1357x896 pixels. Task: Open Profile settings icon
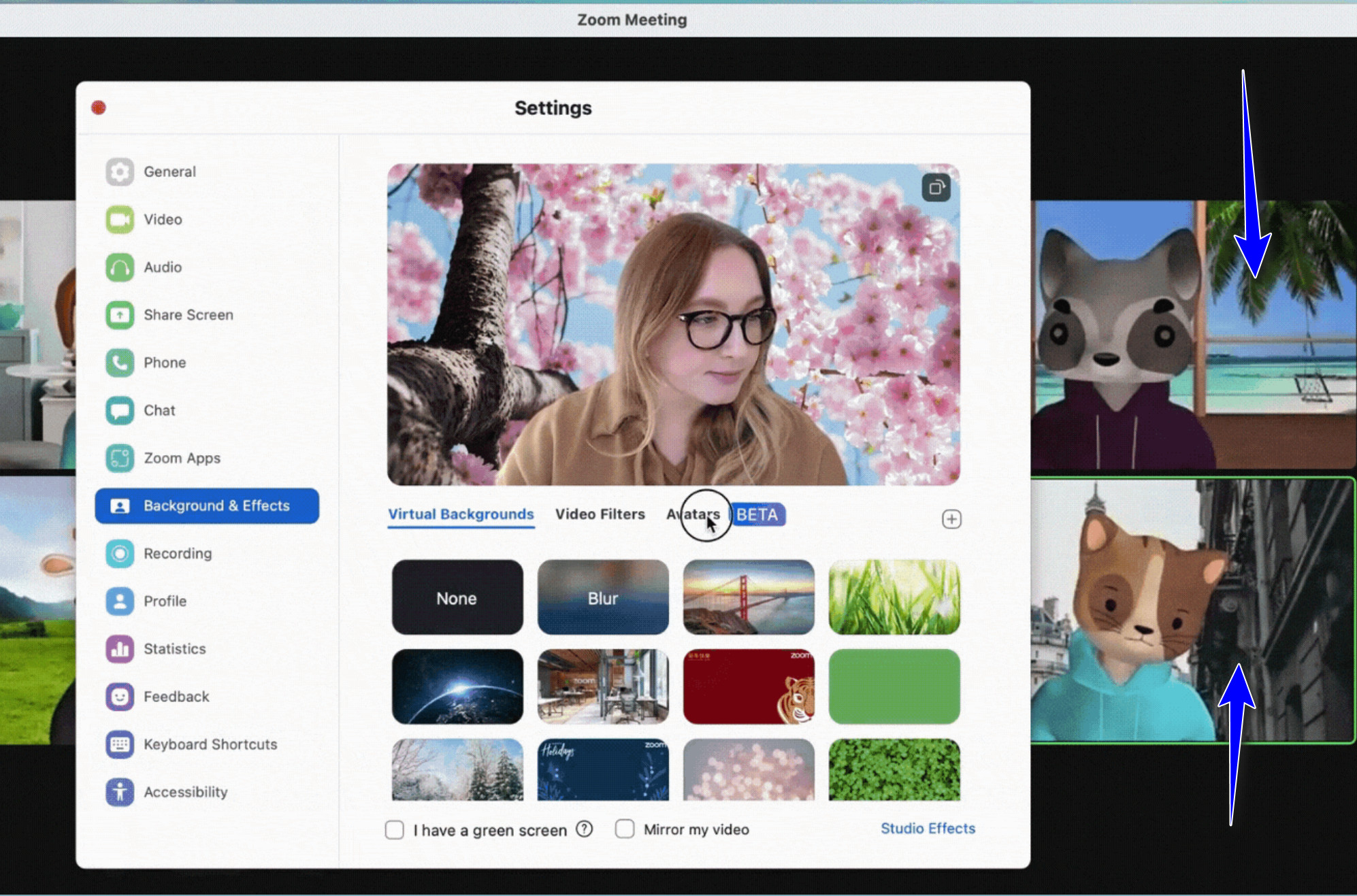(x=120, y=601)
